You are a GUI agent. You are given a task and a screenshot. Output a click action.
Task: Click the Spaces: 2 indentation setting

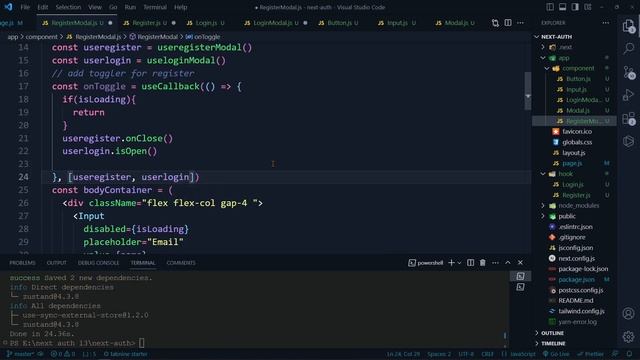439,354
